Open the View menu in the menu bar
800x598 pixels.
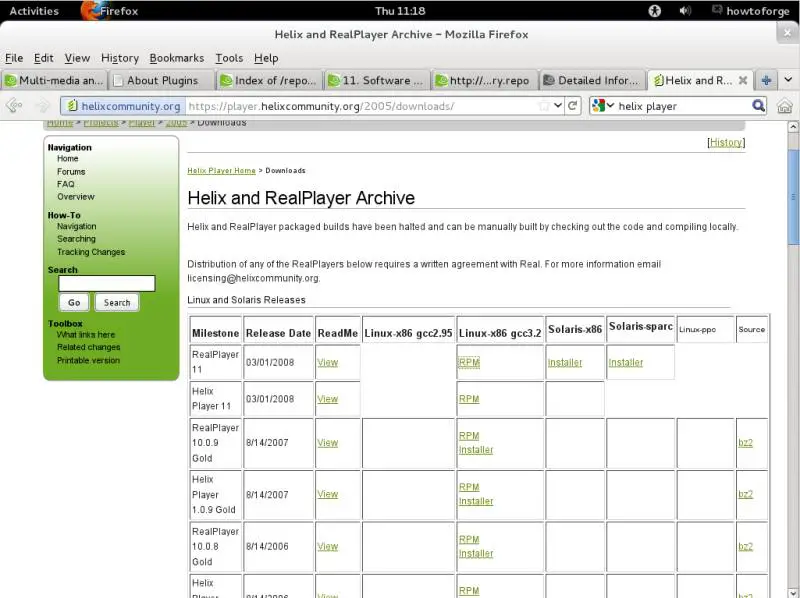click(77, 58)
